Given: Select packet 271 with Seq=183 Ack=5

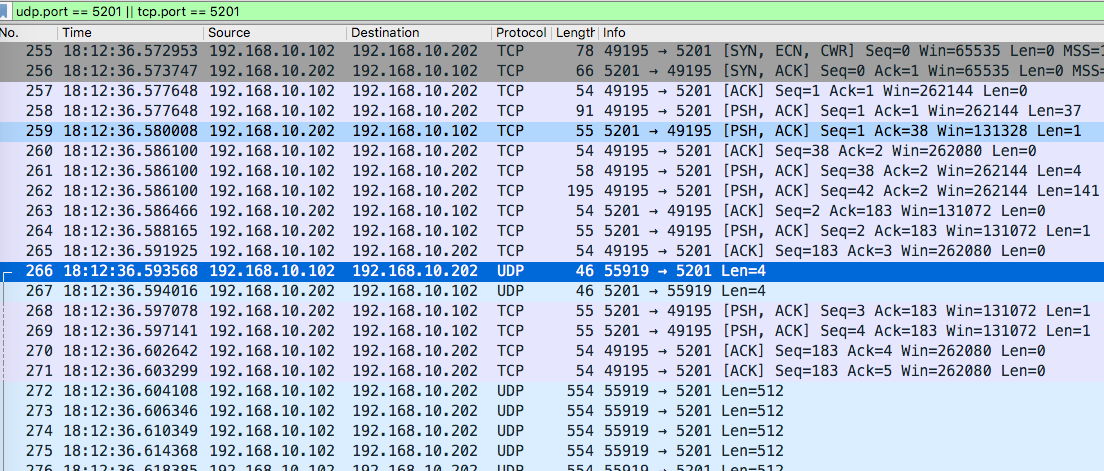Looking at the screenshot, I should (x=552, y=370).
